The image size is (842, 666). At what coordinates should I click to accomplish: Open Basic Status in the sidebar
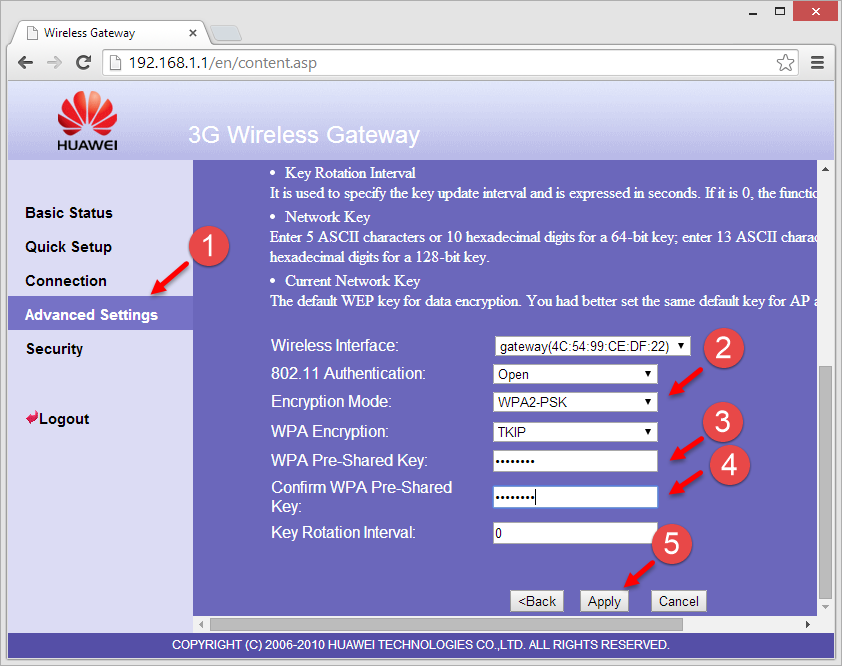[x=69, y=213]
